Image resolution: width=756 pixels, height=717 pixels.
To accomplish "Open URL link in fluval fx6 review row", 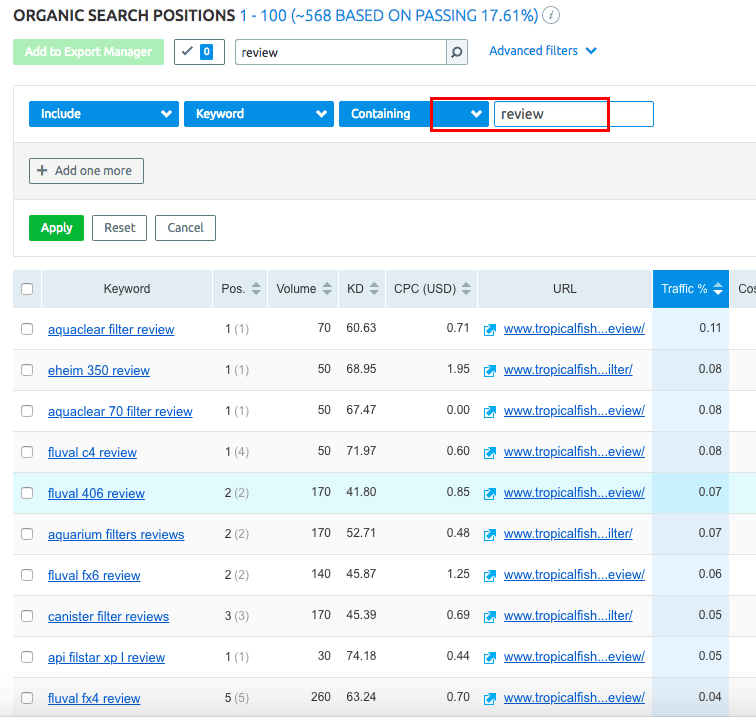I will pyautogui.click(x=574, y=575).
